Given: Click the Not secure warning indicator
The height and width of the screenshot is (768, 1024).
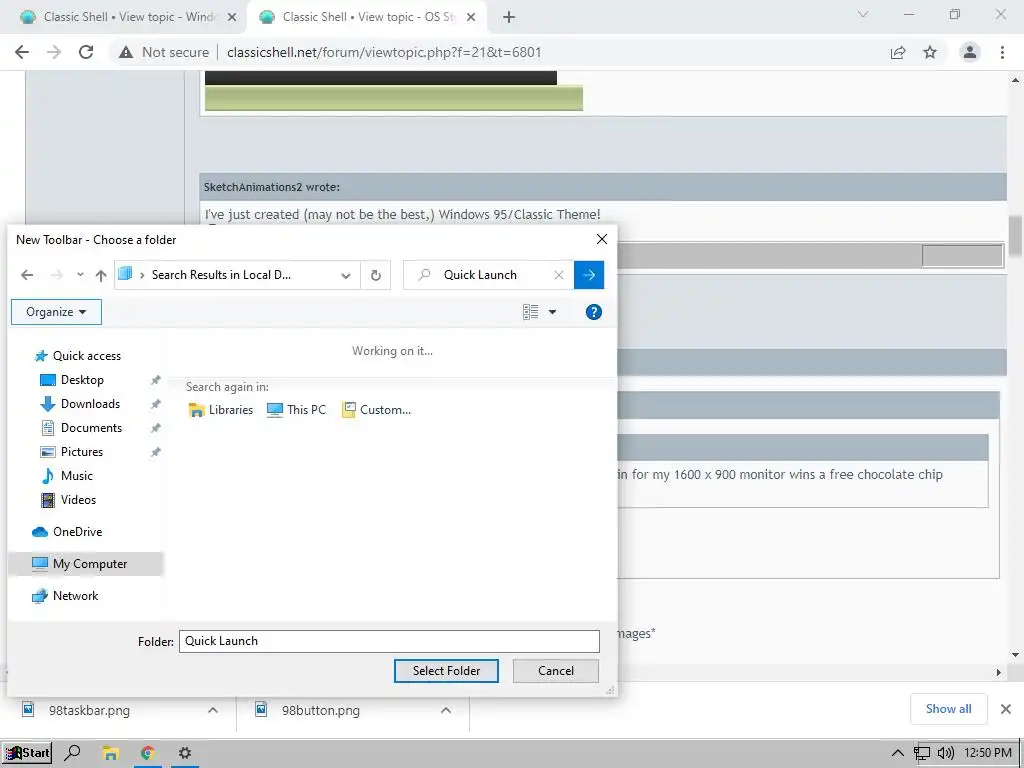Looking at the screenshot, I should [x=163, y=52].
